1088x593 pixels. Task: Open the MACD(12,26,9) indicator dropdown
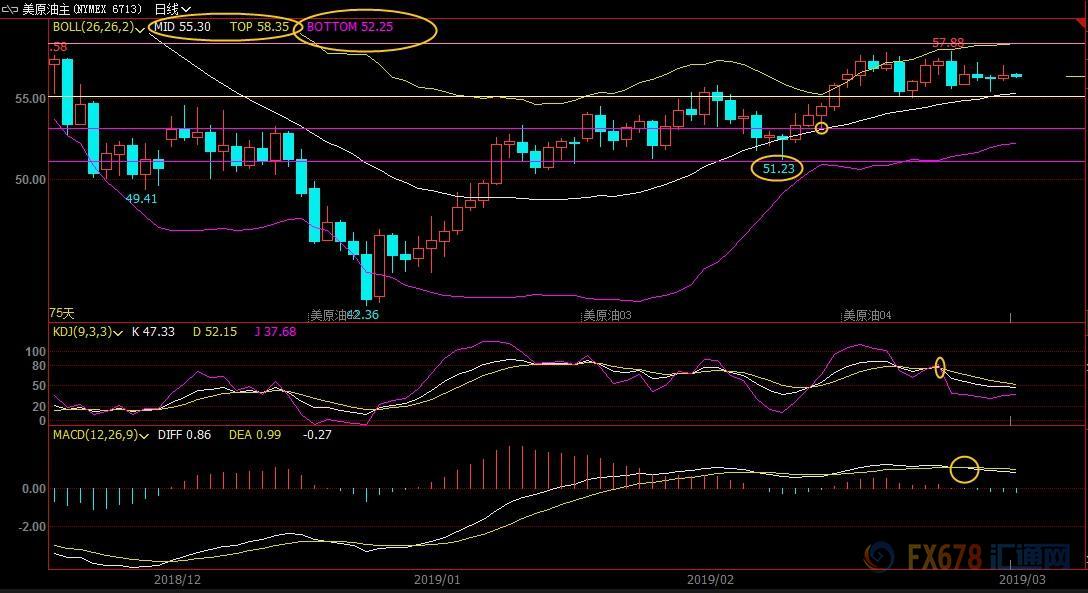point(144,436)
